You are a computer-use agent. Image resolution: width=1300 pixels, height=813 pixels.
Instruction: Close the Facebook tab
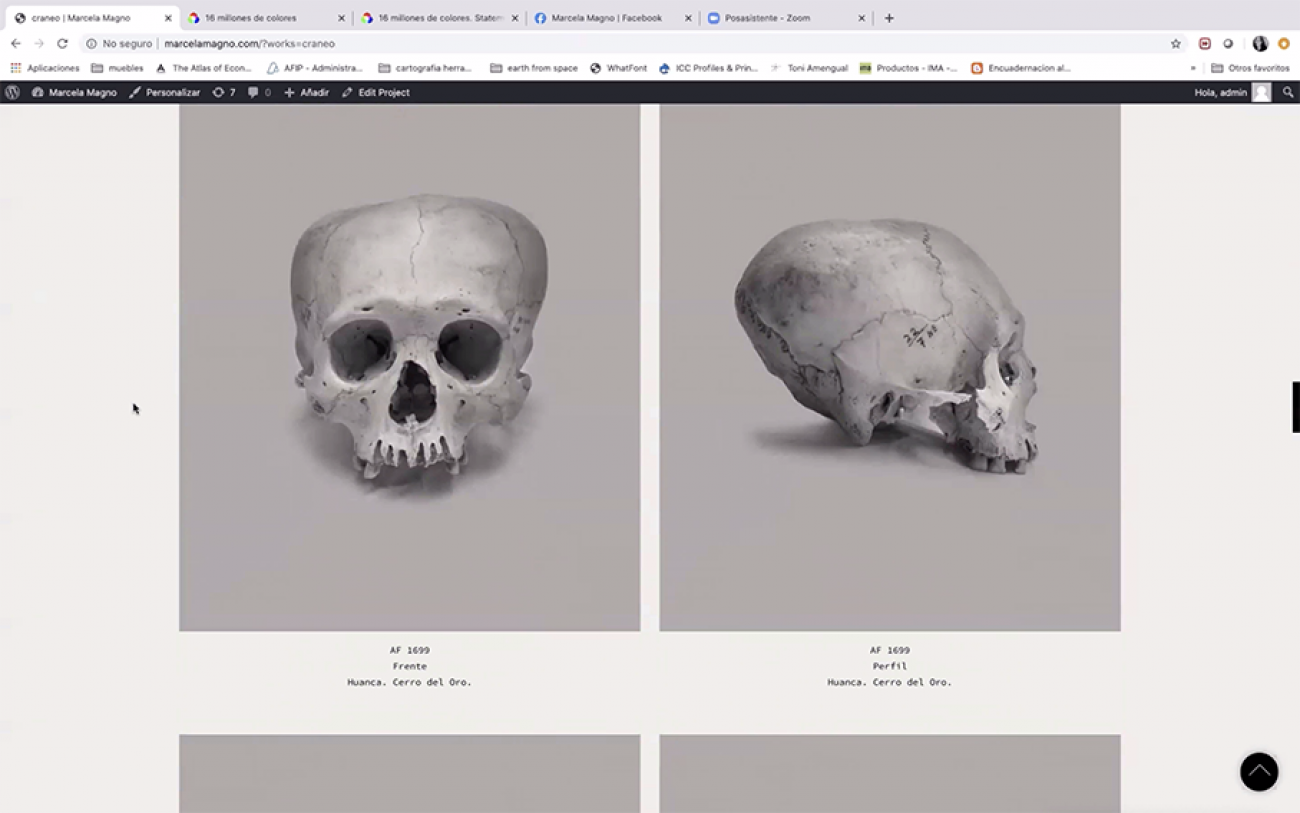(x=688, y=18)
